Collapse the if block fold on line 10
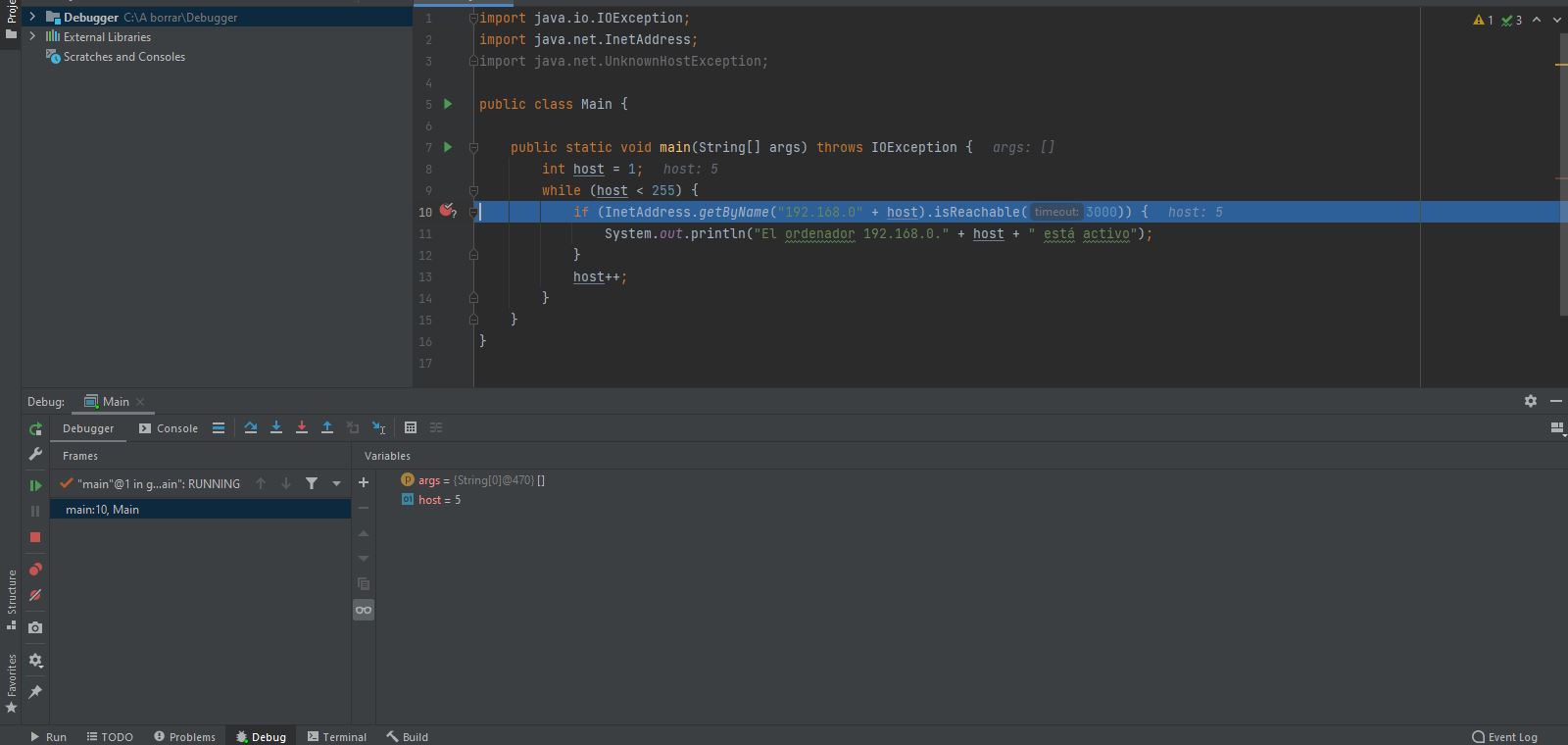Screen dimensions: 1568x745 pos(473,212)
